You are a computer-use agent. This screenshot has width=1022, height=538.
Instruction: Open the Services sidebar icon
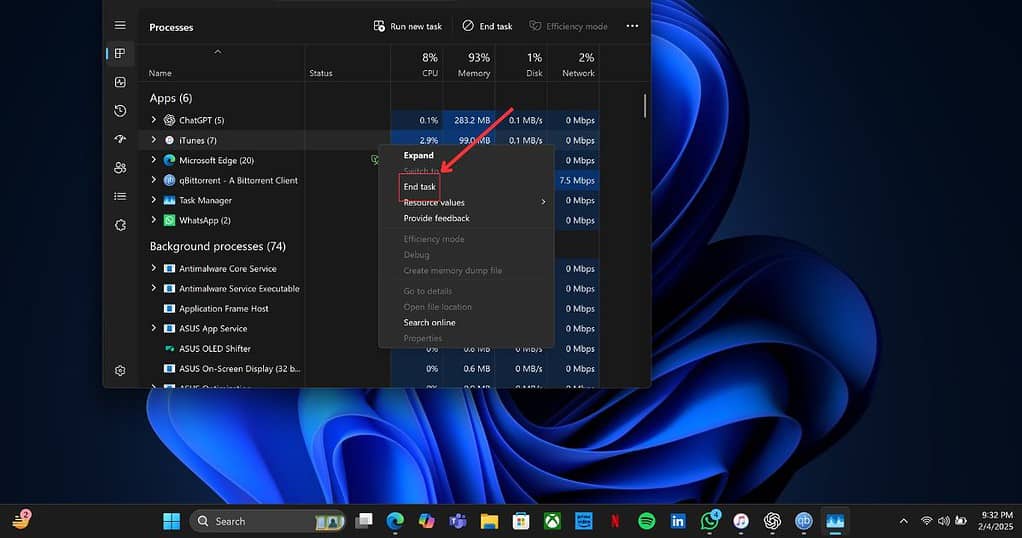point(120,225)
